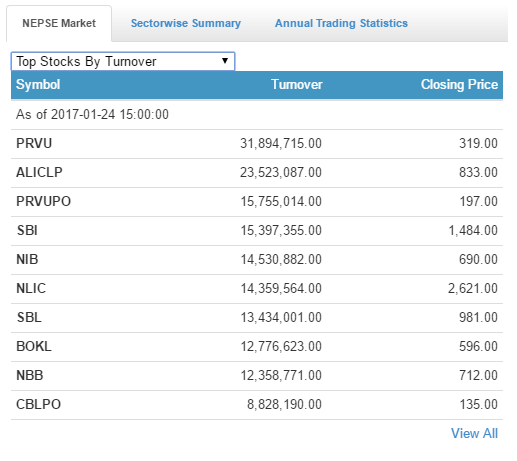This screenshot has width=517, height=461.
Task: Open the Top Stocks By Turnover dropdown
Action: tap(123, 61)
